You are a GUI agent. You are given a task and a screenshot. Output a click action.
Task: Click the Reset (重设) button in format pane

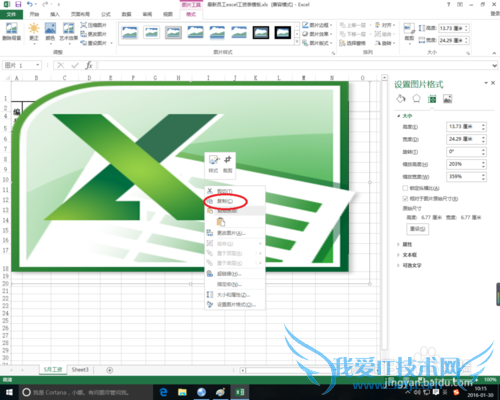(417, 229)
